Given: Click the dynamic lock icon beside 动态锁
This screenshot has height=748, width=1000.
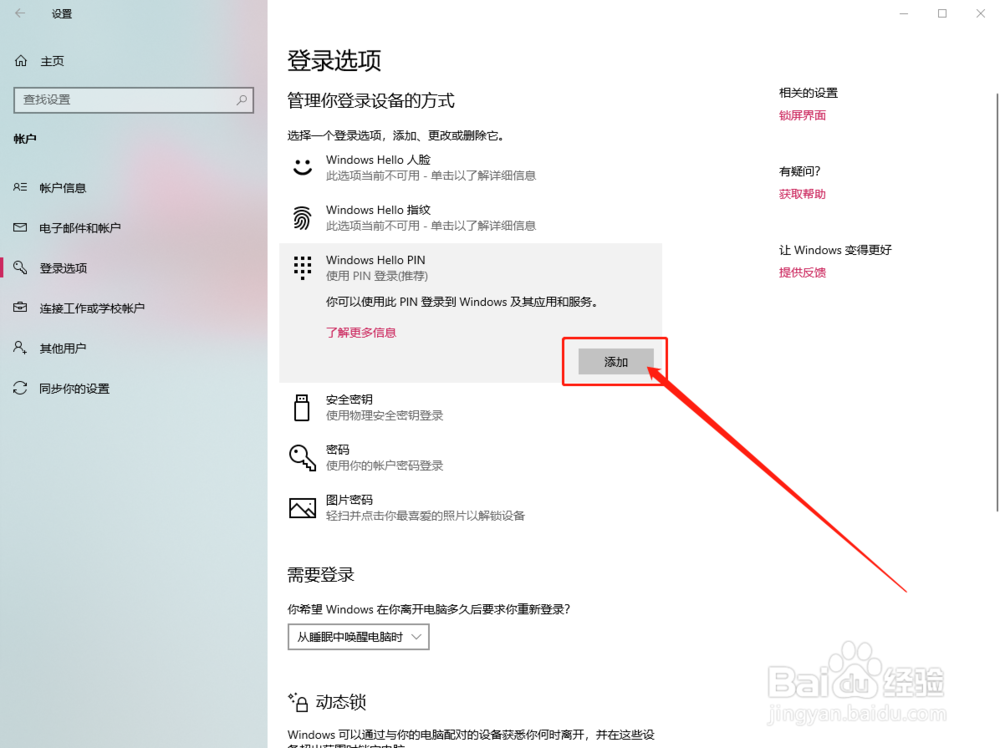Looking at the screenshot, I should coord(298,703).
